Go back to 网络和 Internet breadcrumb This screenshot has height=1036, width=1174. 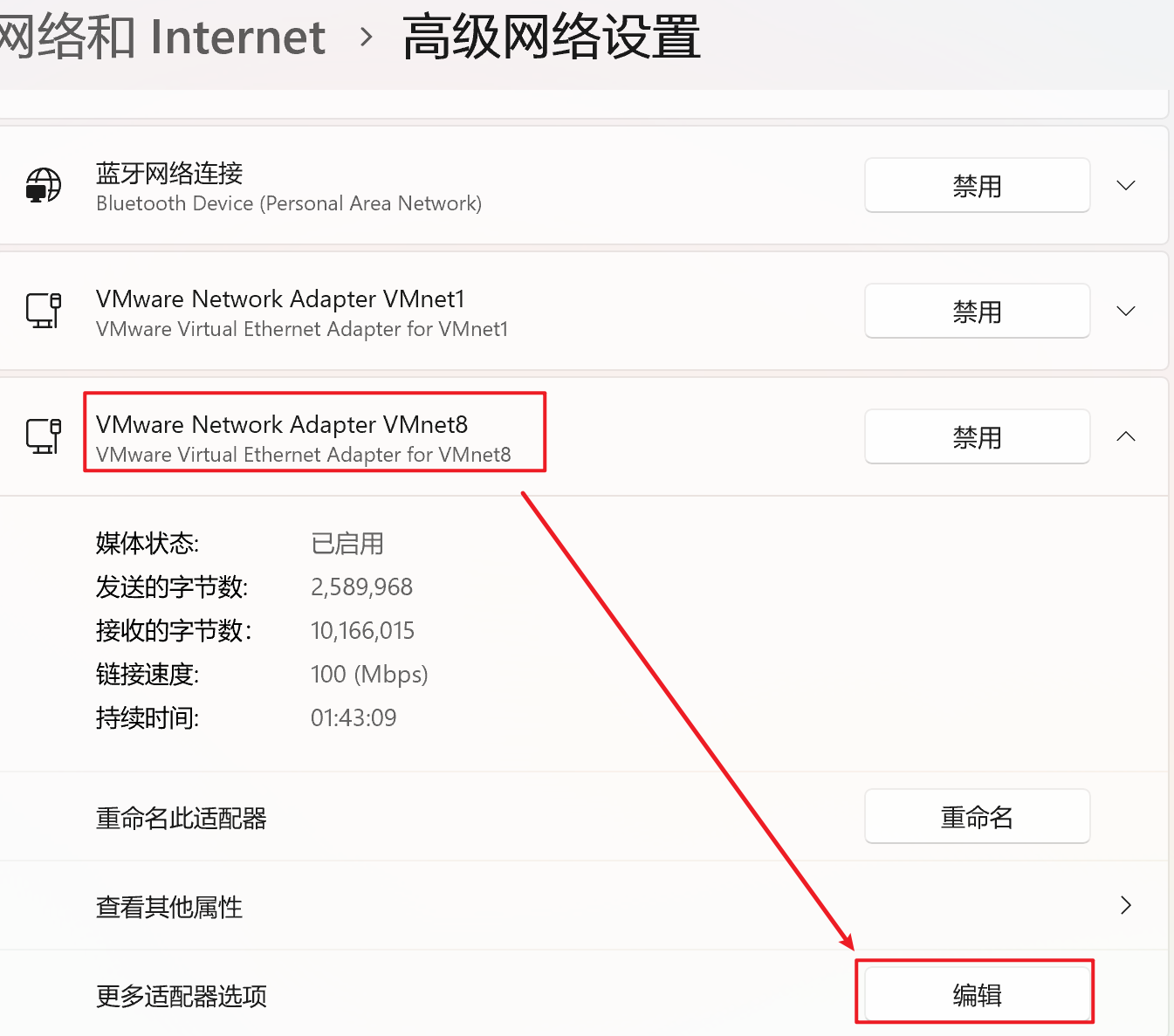(x=162, y=38)
